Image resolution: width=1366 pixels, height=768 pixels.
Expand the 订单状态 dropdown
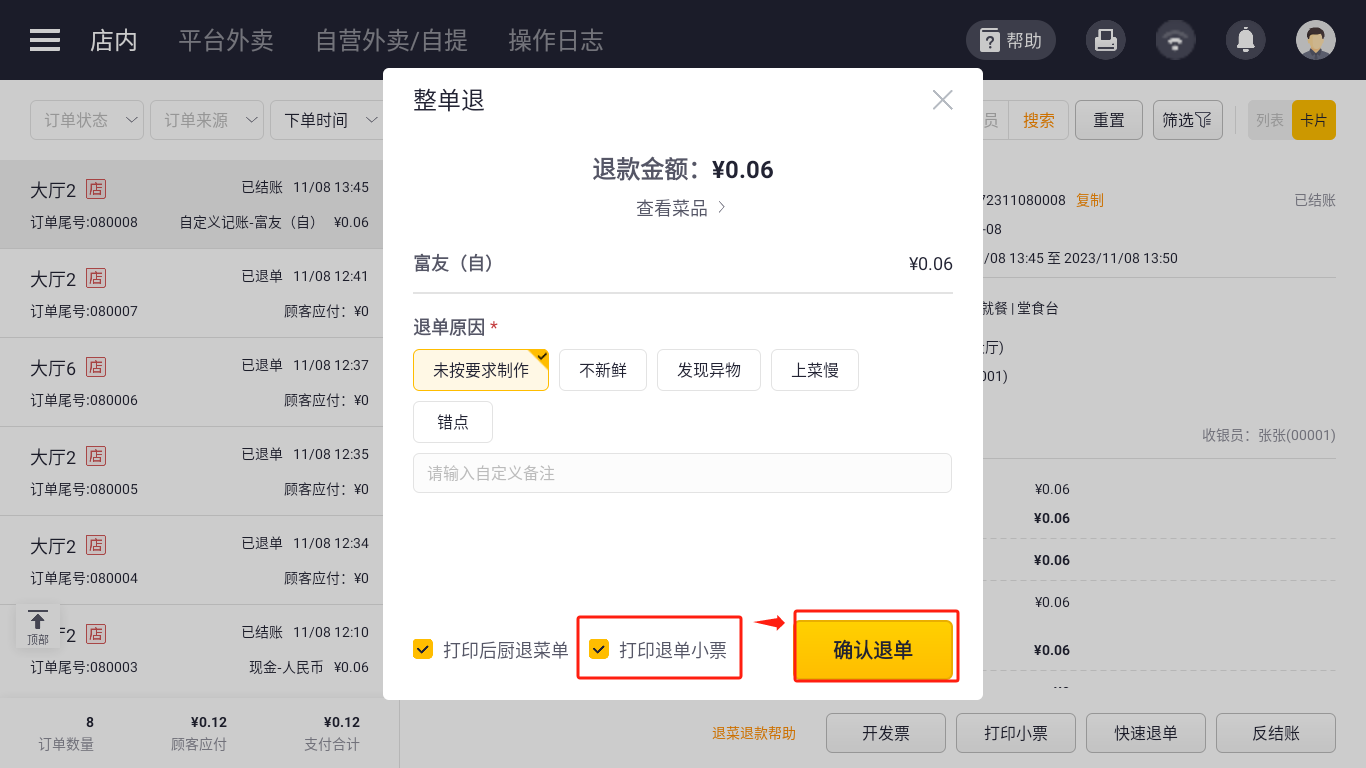pos(88,120)
